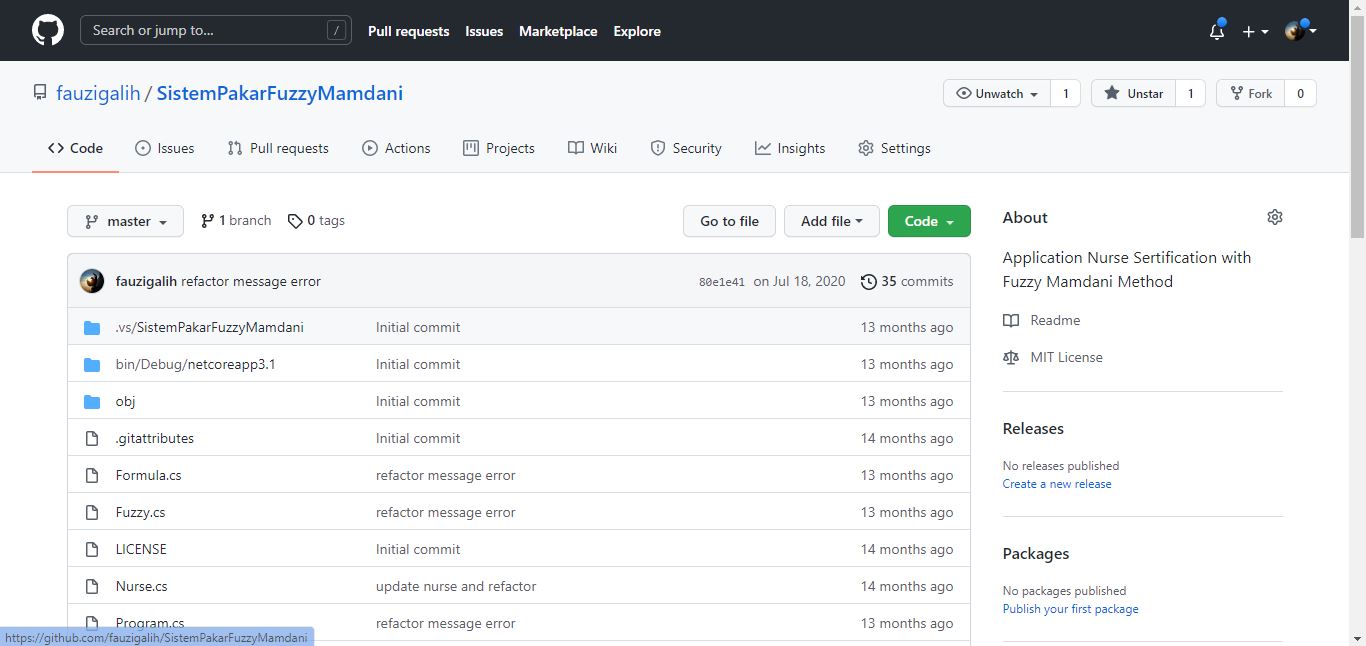
Task: Open the fauzigalih owner link in title
Action: tap(98, 93)
